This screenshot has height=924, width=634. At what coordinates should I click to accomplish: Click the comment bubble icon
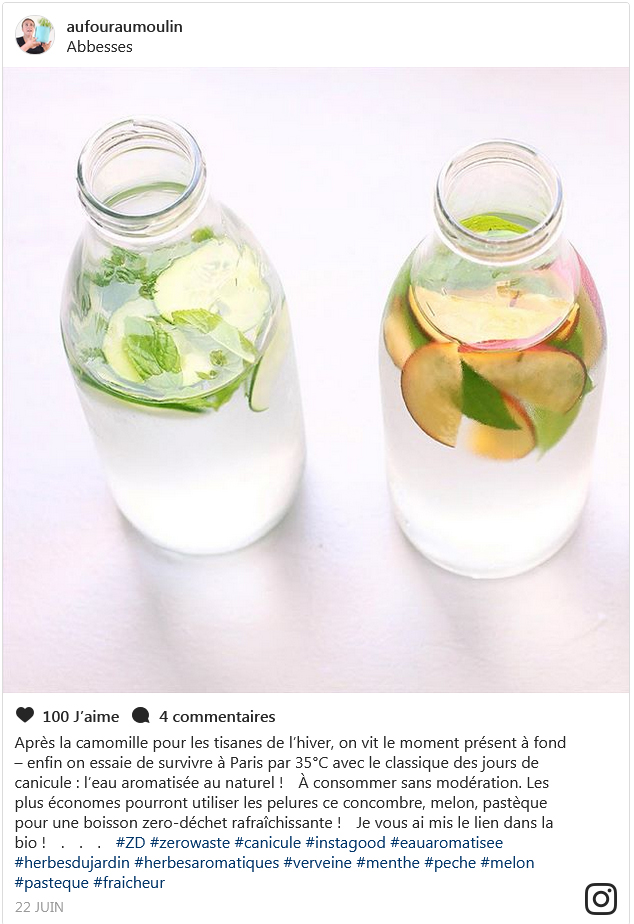pyautogui.click(x=141, y=715)
